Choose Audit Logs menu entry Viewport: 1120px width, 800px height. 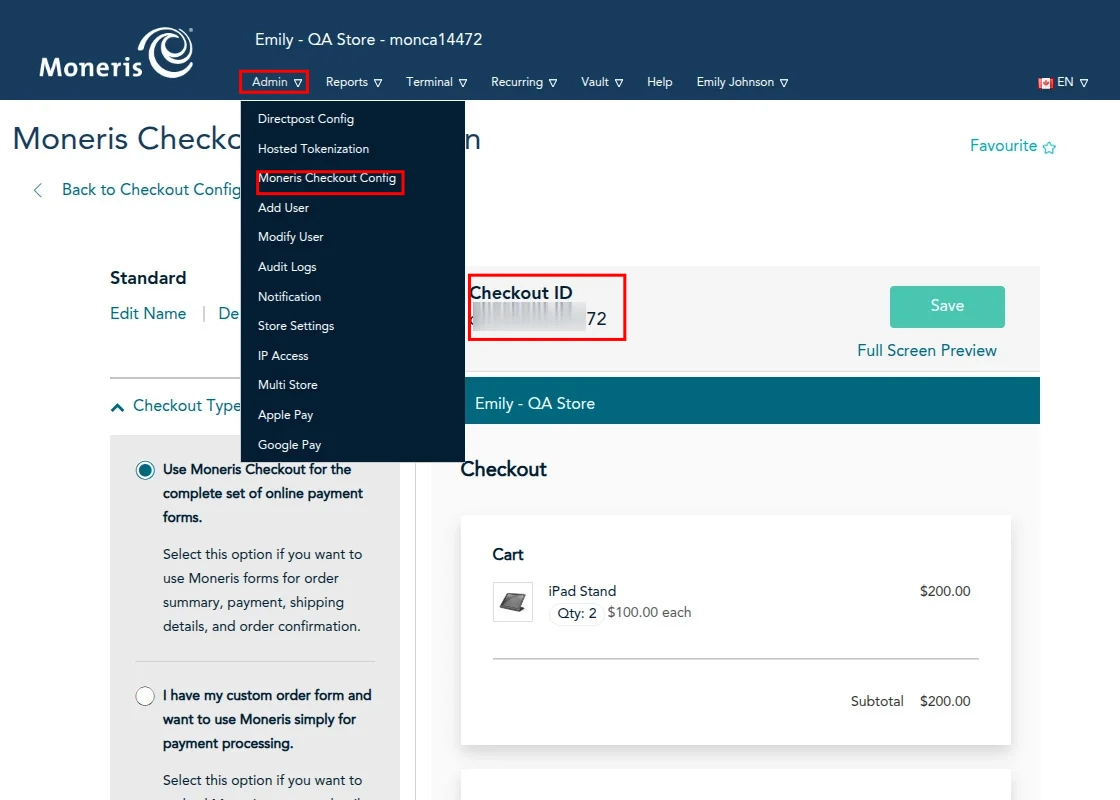tap(287, 267)
